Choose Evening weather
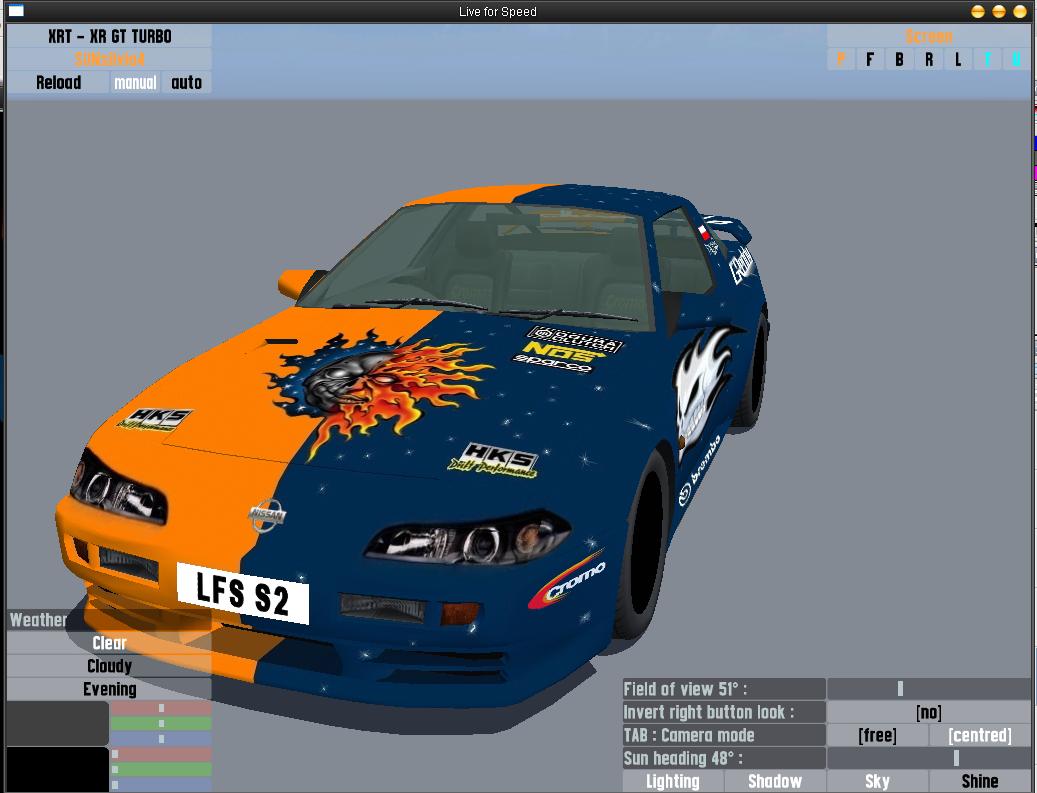1037x793 pixels. coord(110,689)
